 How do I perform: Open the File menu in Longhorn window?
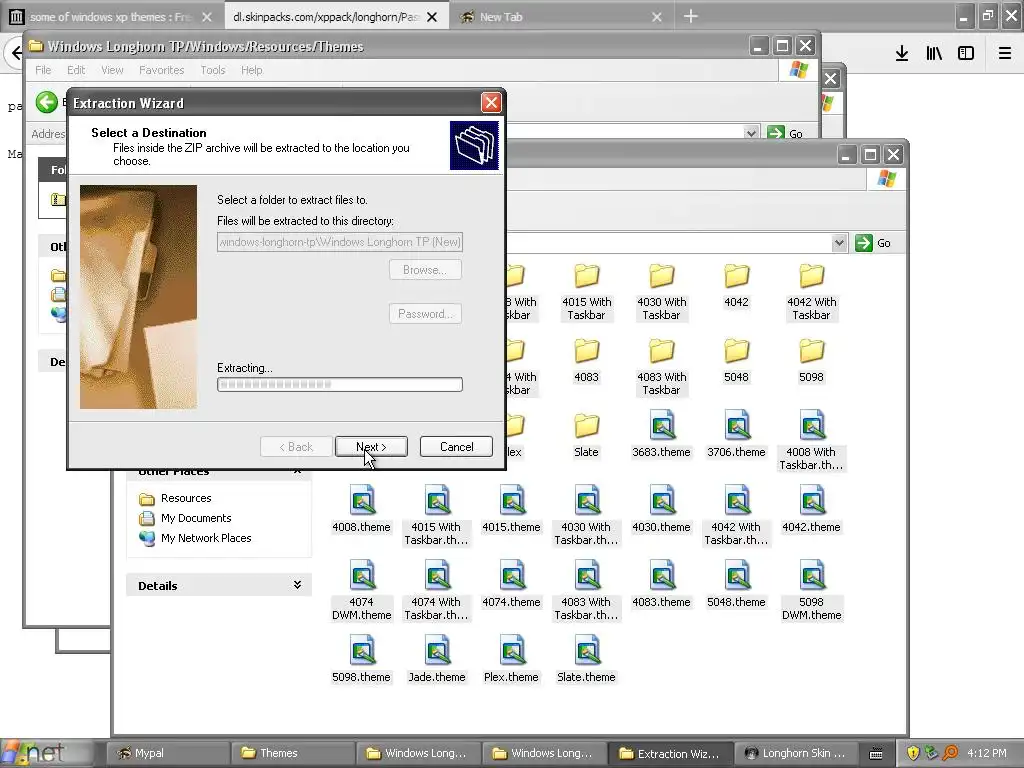43,70
